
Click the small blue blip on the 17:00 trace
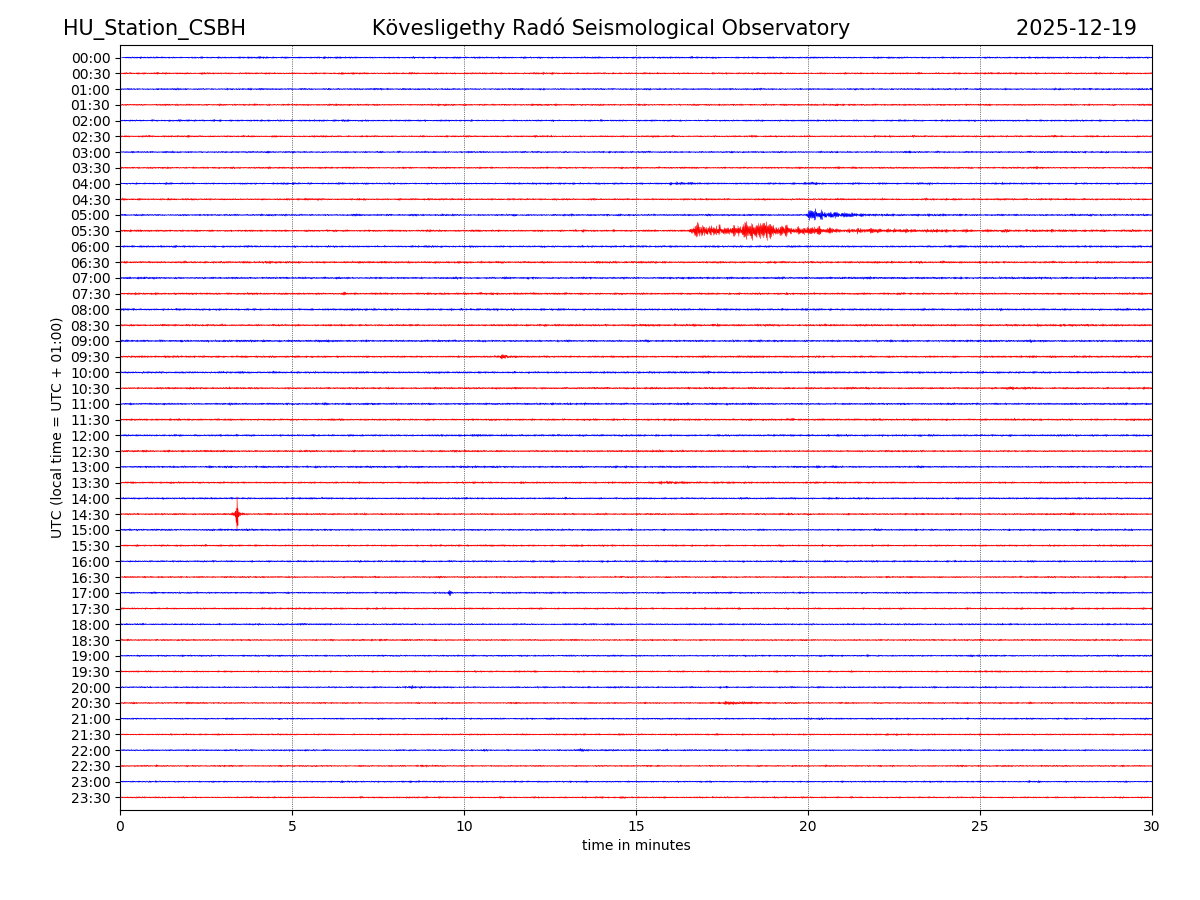(450, 593)
